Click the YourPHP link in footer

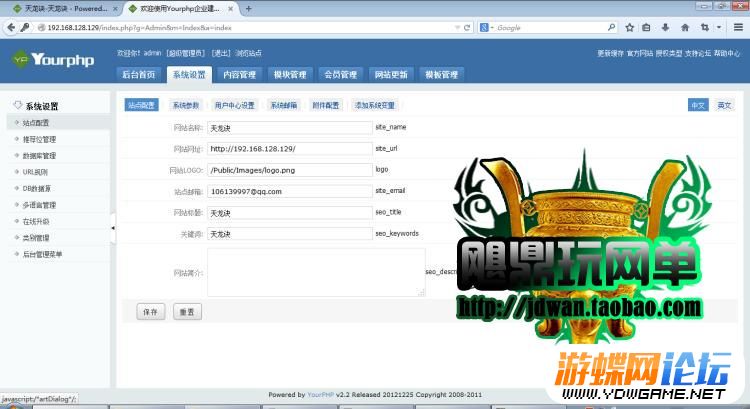320,395
